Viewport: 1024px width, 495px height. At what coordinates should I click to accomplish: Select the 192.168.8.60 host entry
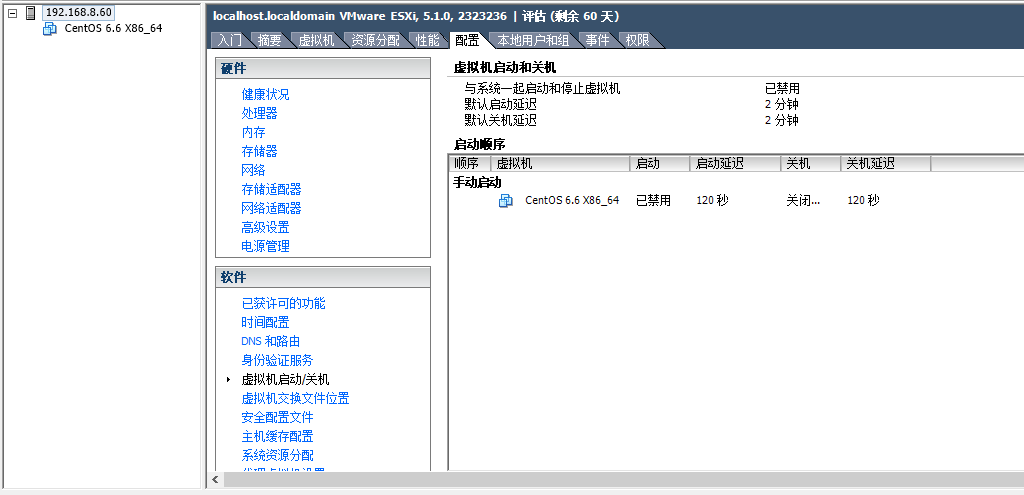[78, 12]
